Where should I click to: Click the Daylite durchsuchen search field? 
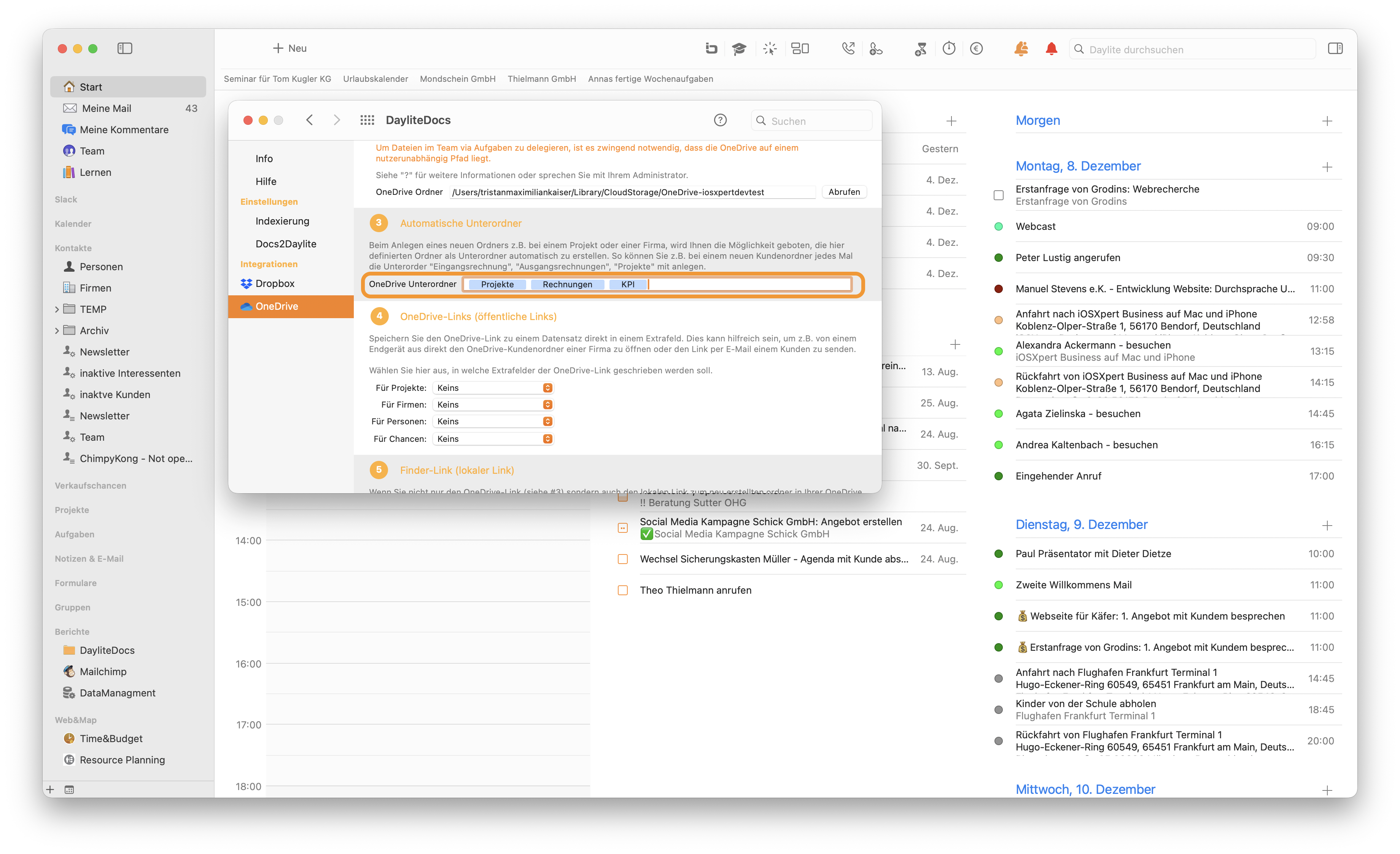click(1192, 49)
